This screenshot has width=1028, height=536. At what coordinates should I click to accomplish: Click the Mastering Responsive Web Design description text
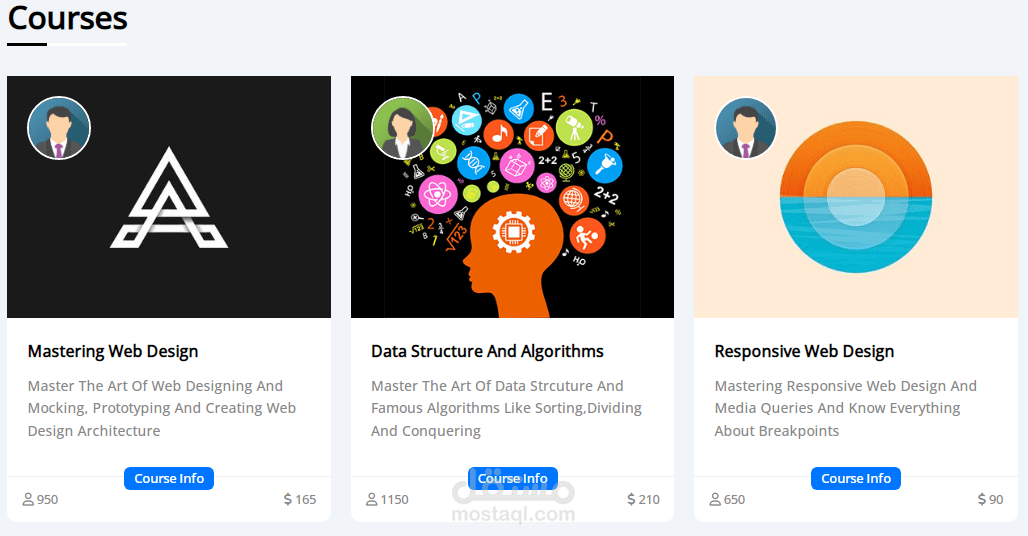tap(845, 408)
